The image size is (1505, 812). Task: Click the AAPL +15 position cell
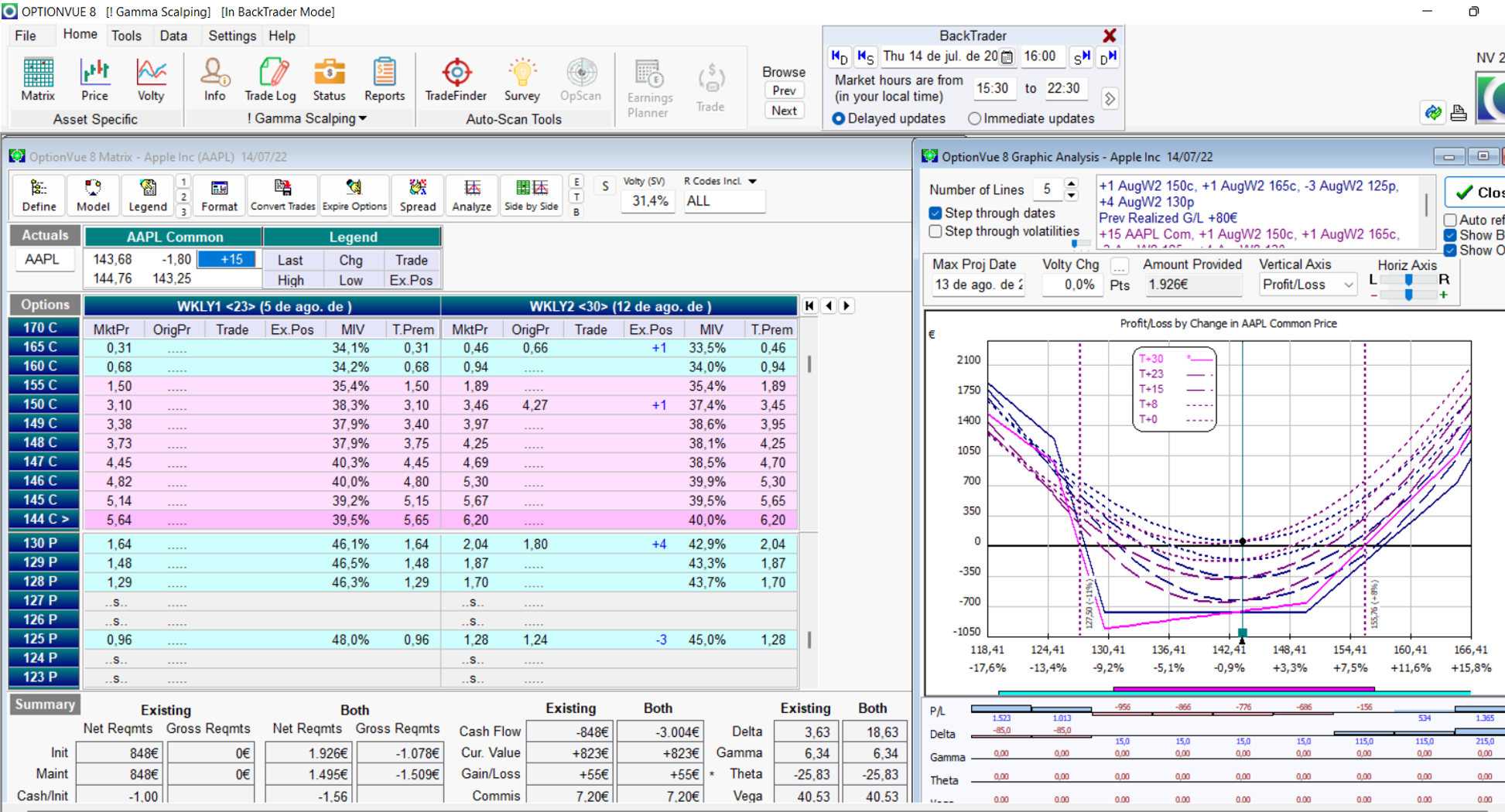point(226,259)
